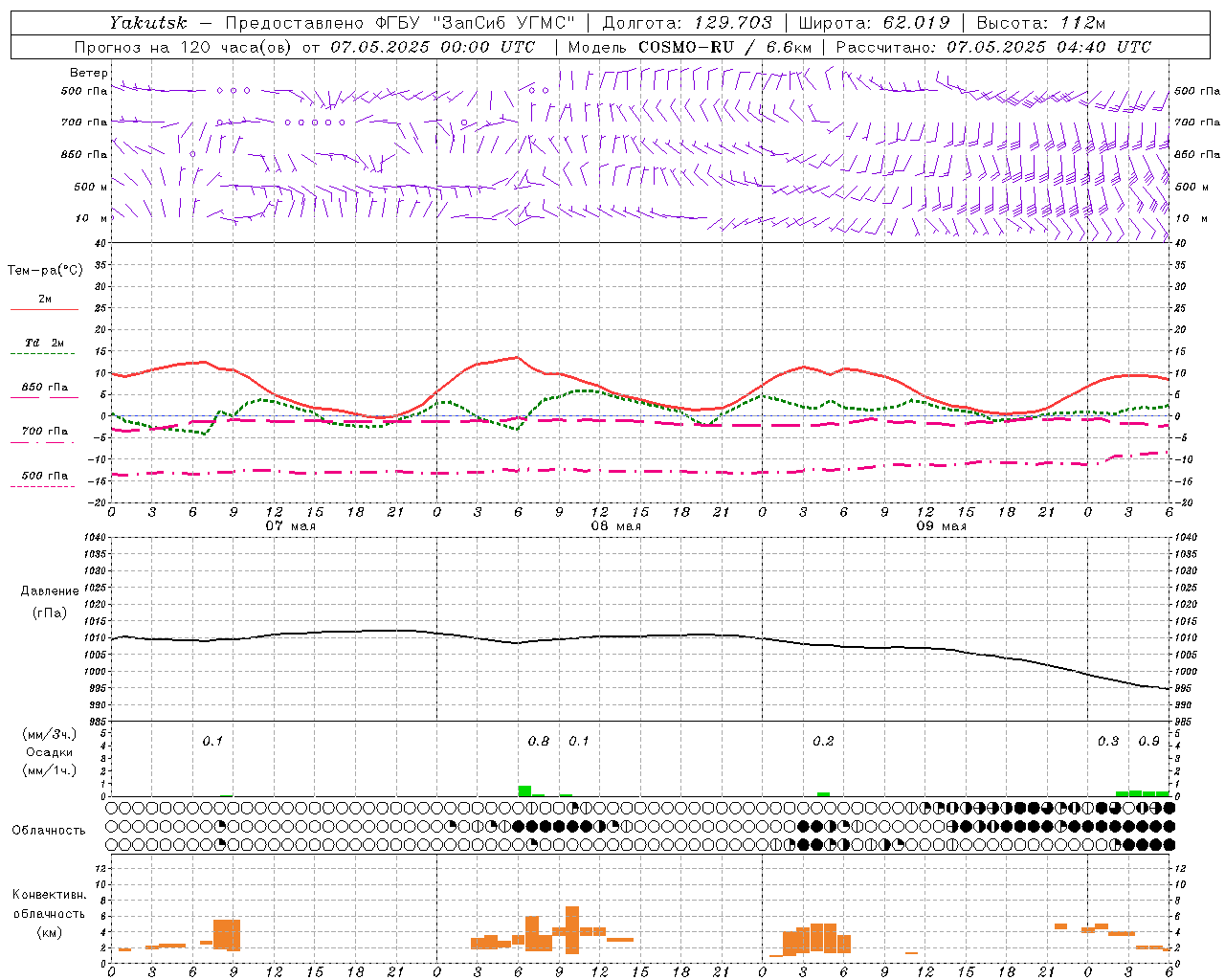
Task: Click the Ветер panel label
Action: [88, 73]
